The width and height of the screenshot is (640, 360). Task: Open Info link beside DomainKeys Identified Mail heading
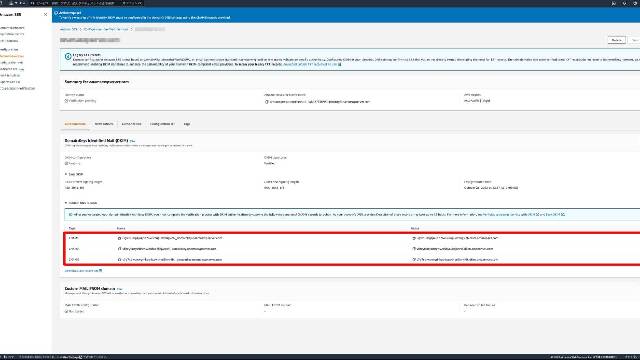coord(132,141)
